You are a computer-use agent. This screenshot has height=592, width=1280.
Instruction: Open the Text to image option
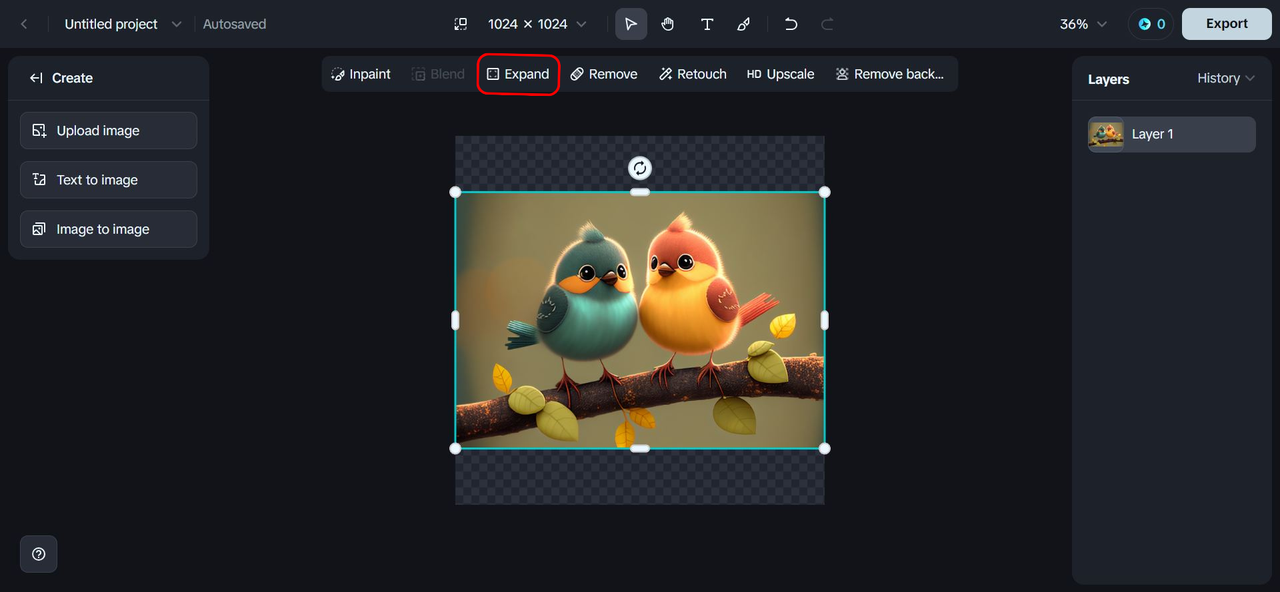(x=108, y=180)
